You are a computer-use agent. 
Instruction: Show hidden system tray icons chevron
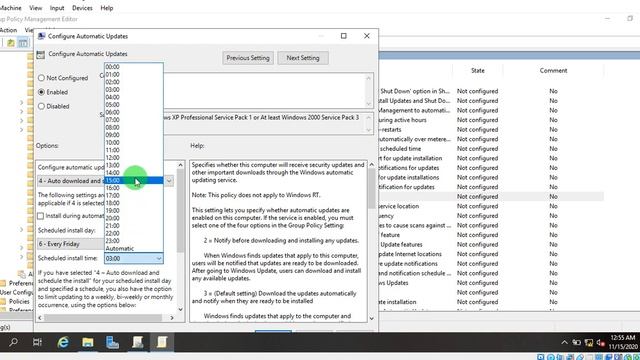[564, 342]
